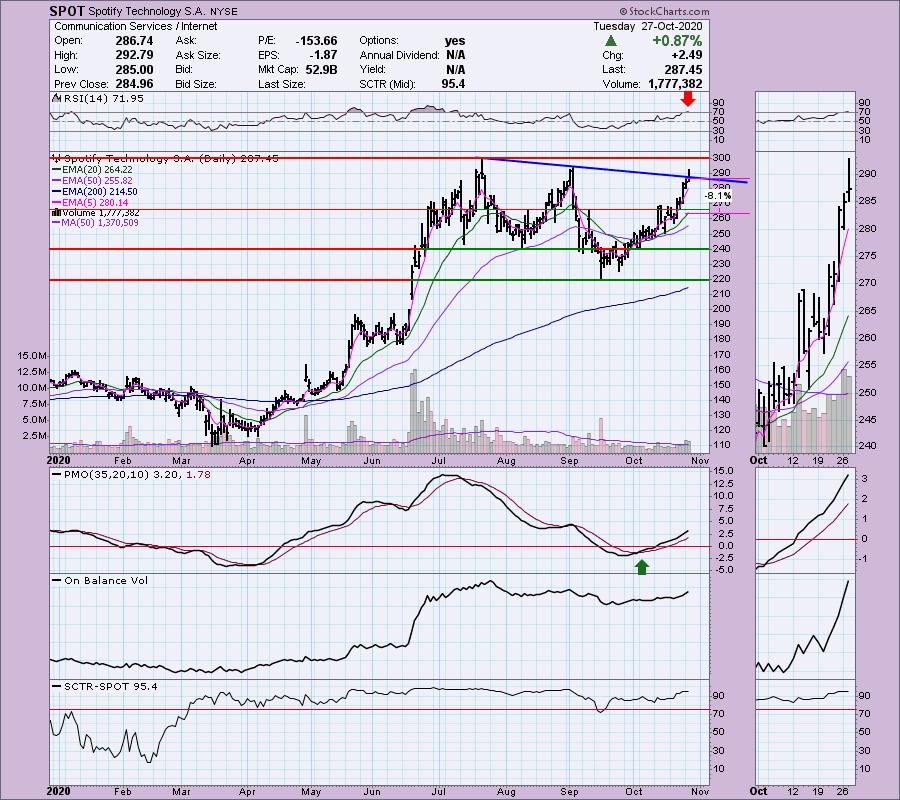
Task: Click the -8.1% annotation label
Action: [717, 196]
